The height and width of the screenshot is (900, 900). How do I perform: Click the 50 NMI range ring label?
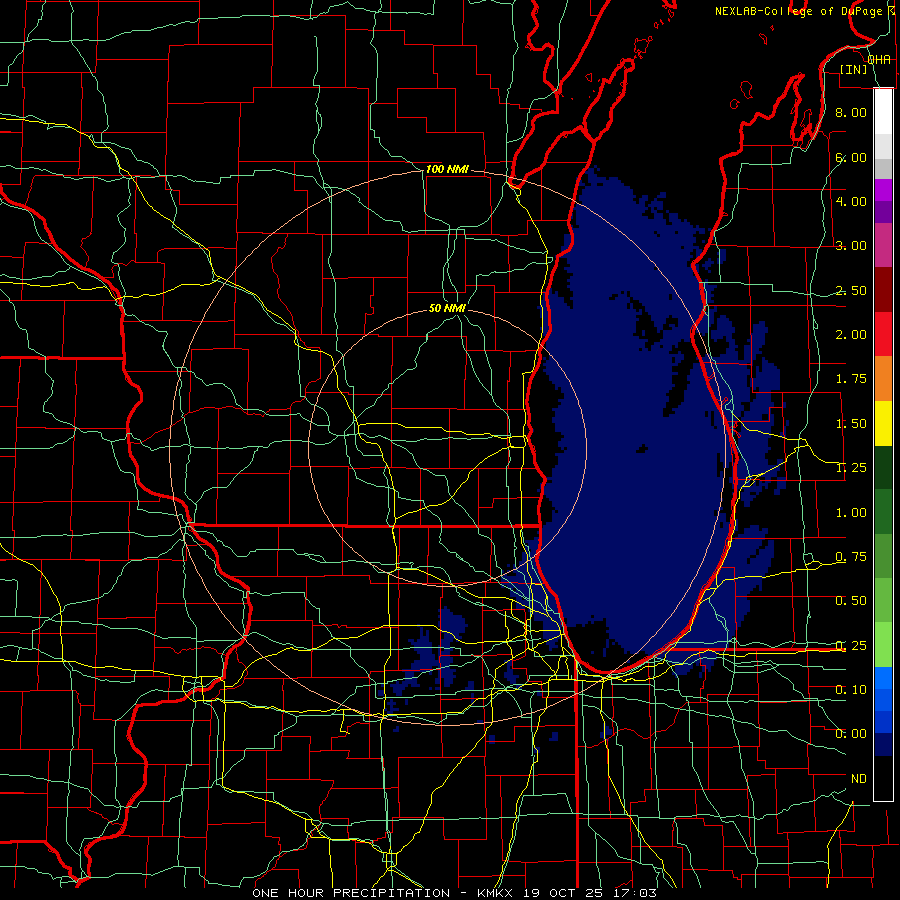pyautogui.click(x=447, y=308)
